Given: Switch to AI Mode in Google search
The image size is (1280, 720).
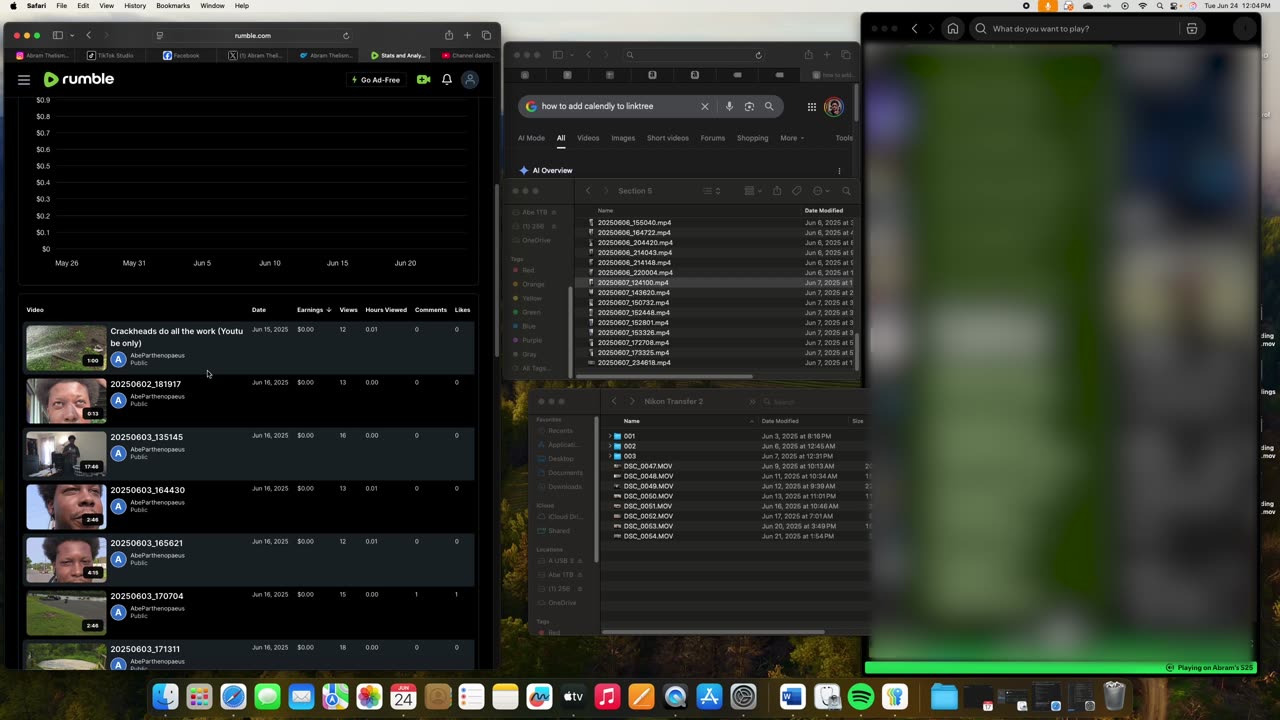Looking at the screenshot, I should (x=531, y=138).
